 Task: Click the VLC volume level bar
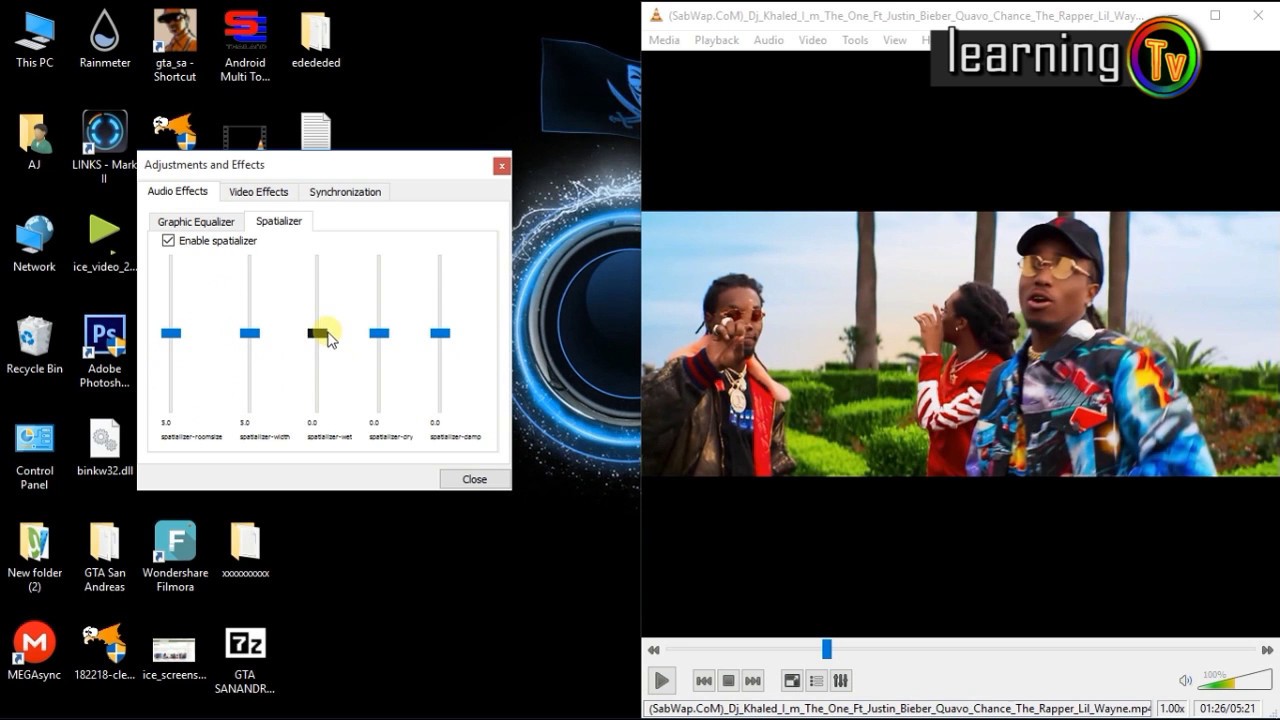(1234, 681)
